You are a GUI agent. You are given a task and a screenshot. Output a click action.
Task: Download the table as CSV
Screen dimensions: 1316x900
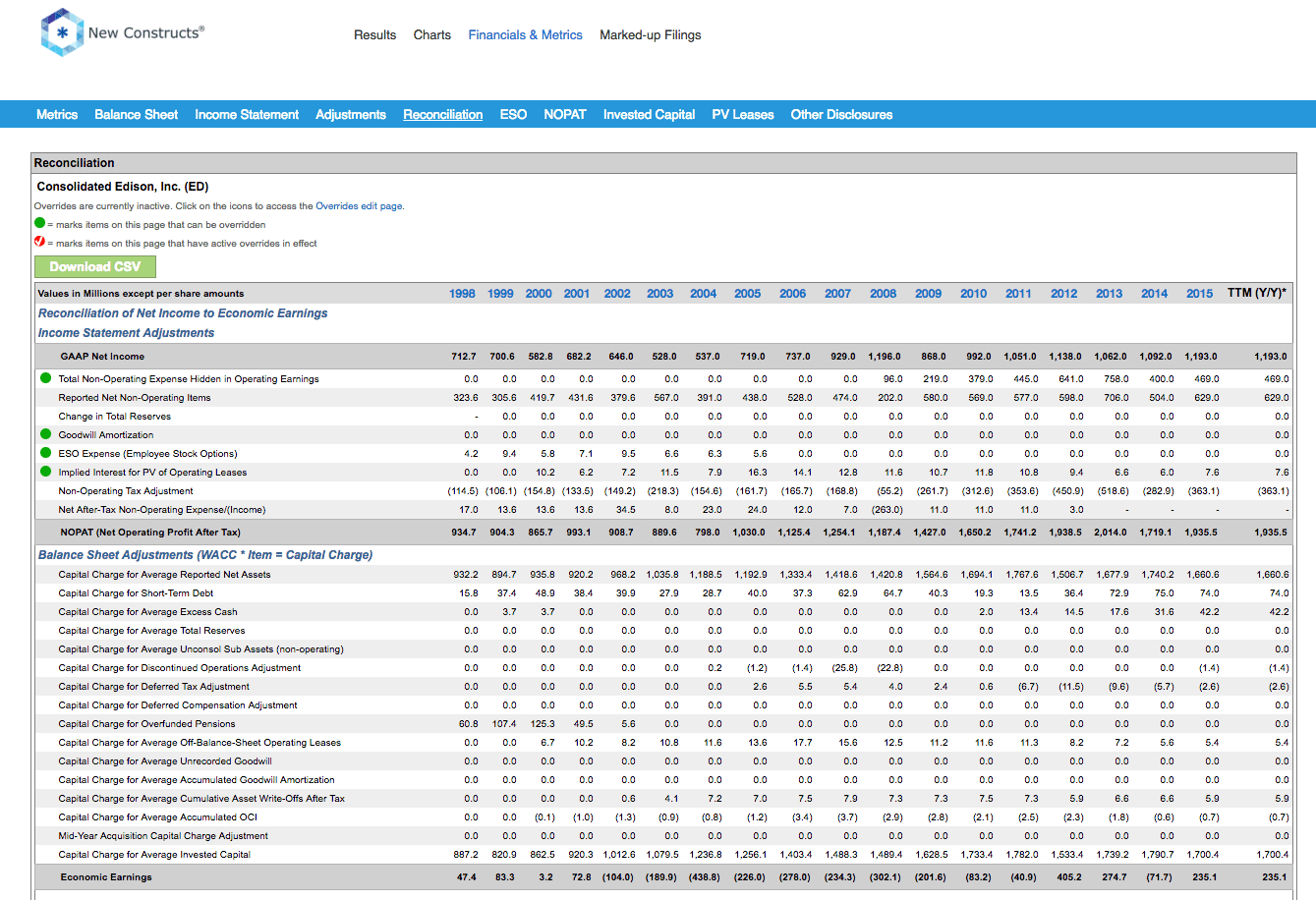[x=94, y=266]
